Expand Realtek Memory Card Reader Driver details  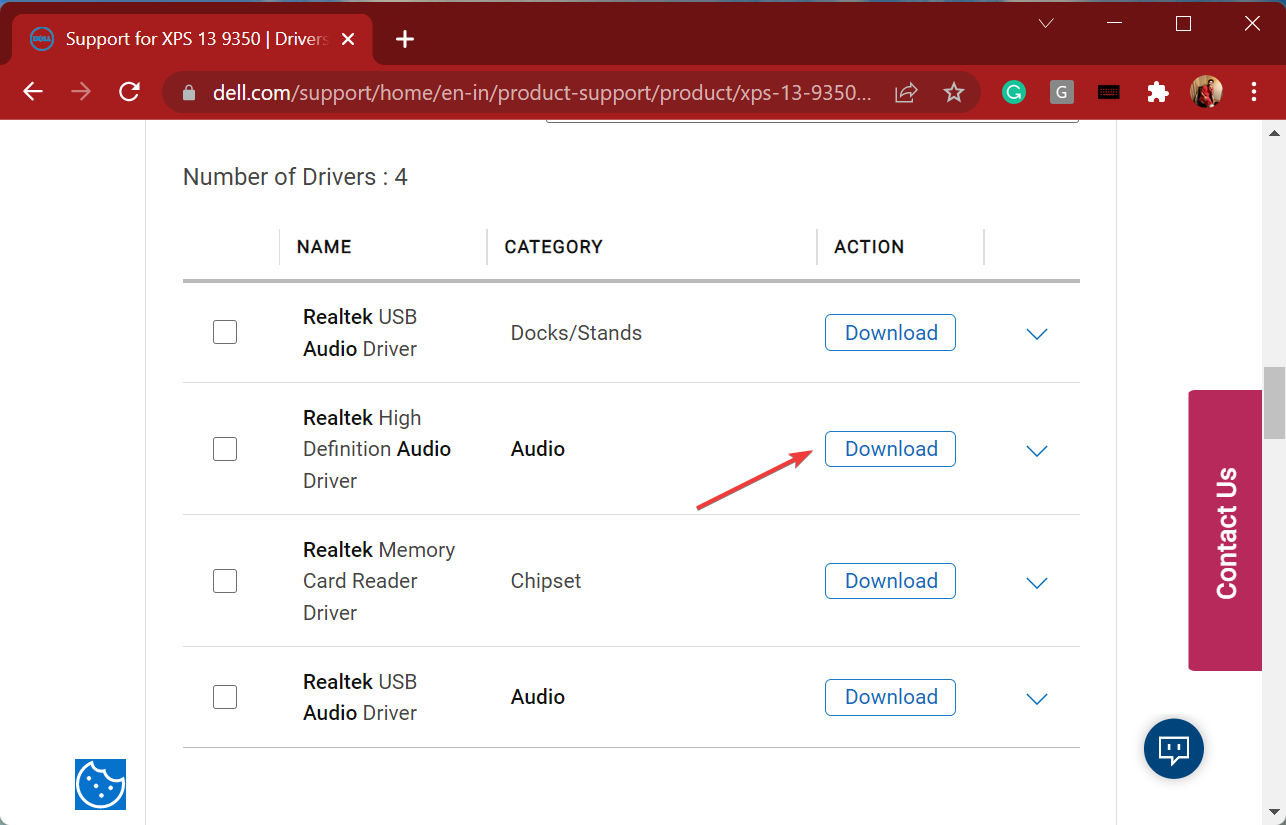[x=1037, y=583]
